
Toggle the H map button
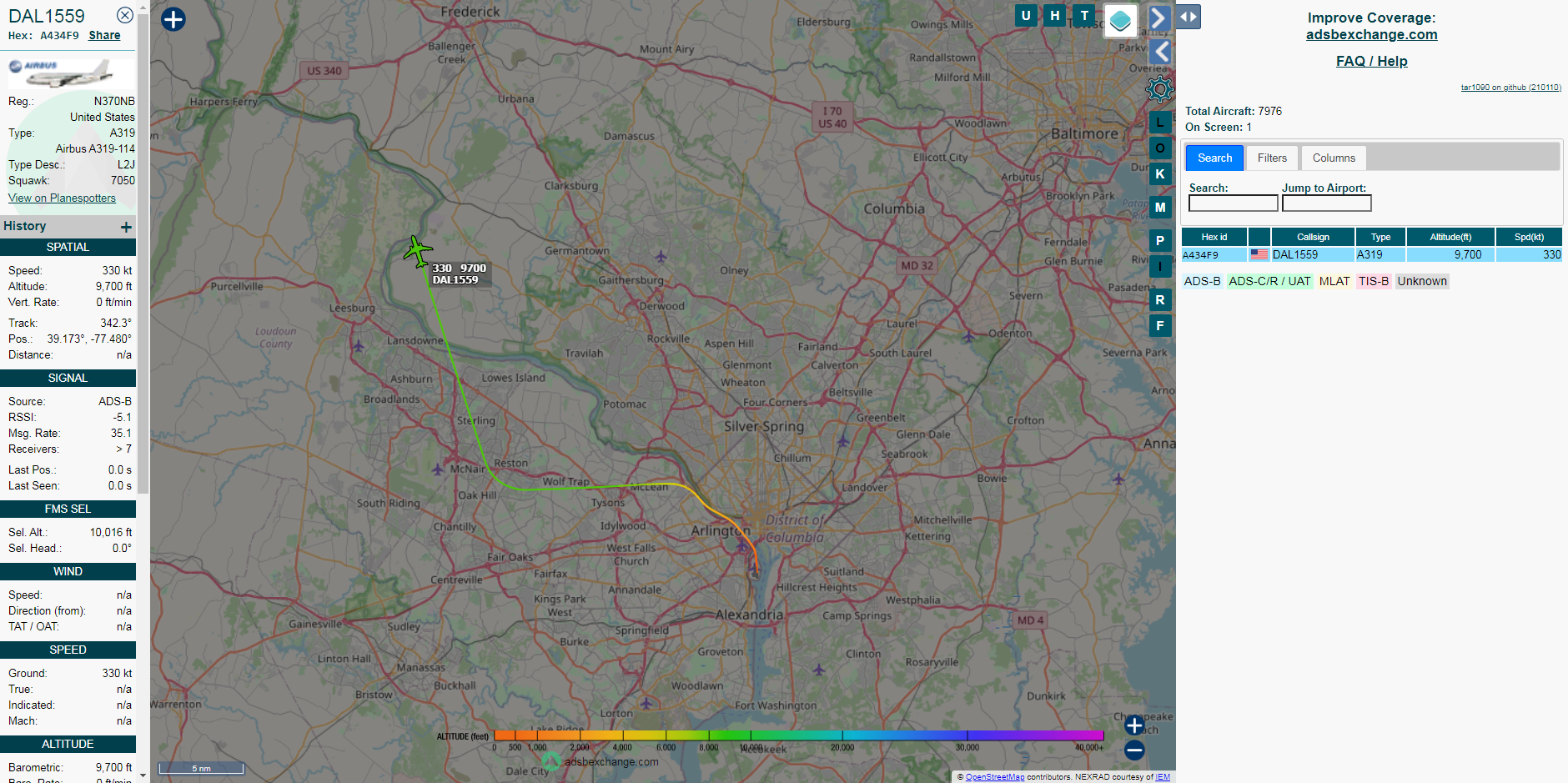1055,15
